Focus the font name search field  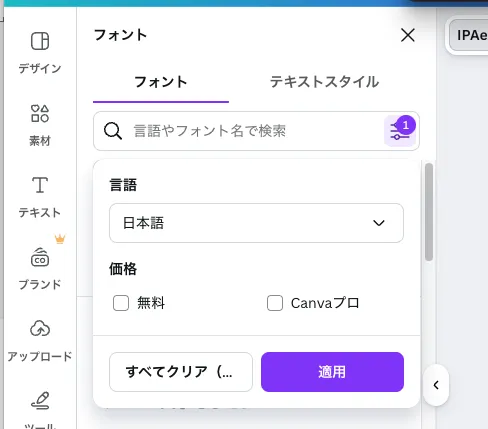coord(256,131)
